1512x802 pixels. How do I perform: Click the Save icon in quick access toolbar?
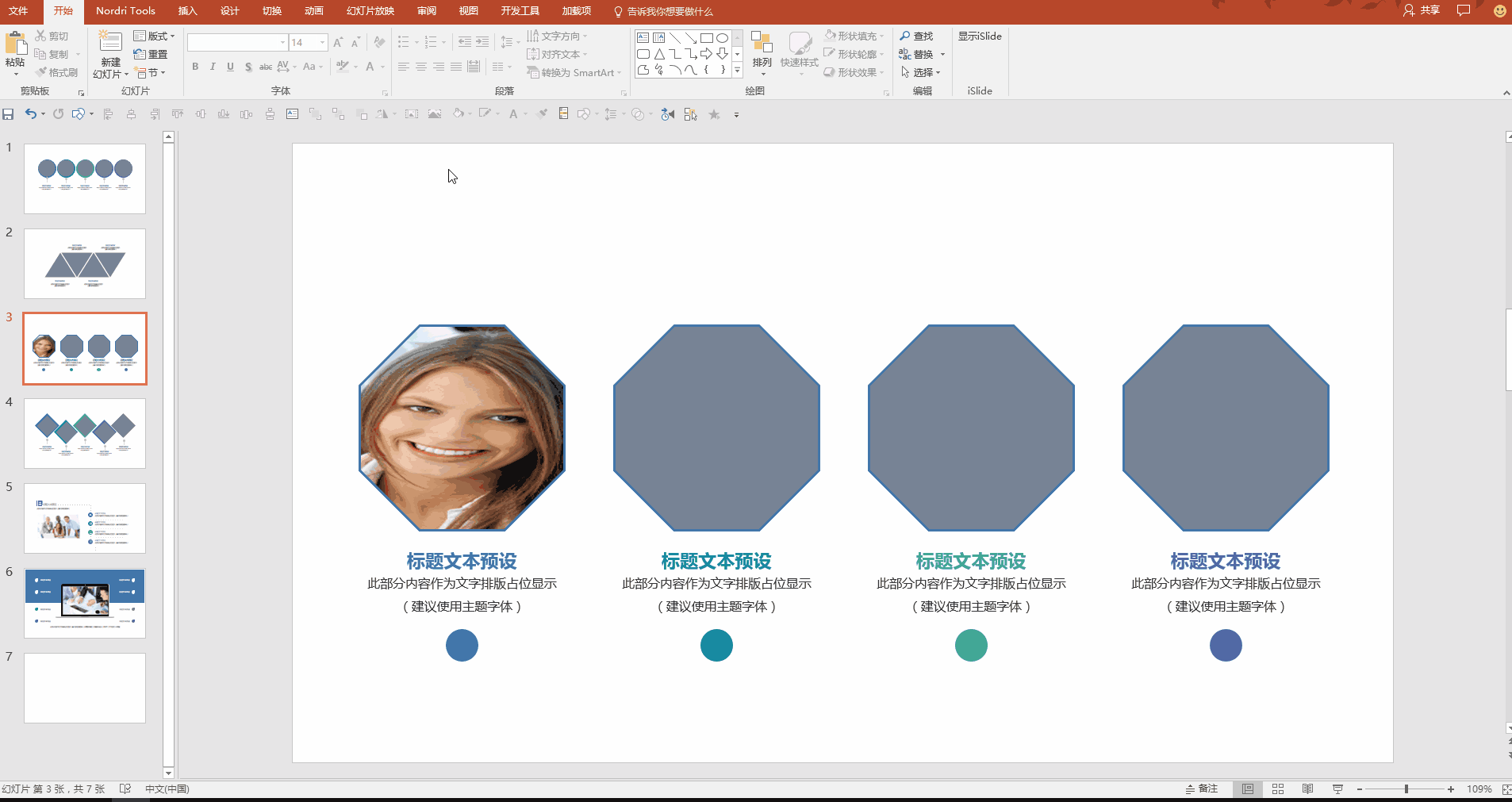pos(8,114)
